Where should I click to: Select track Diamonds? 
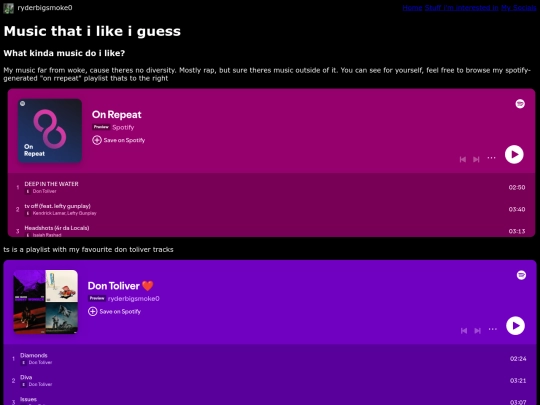click(34, 355)
